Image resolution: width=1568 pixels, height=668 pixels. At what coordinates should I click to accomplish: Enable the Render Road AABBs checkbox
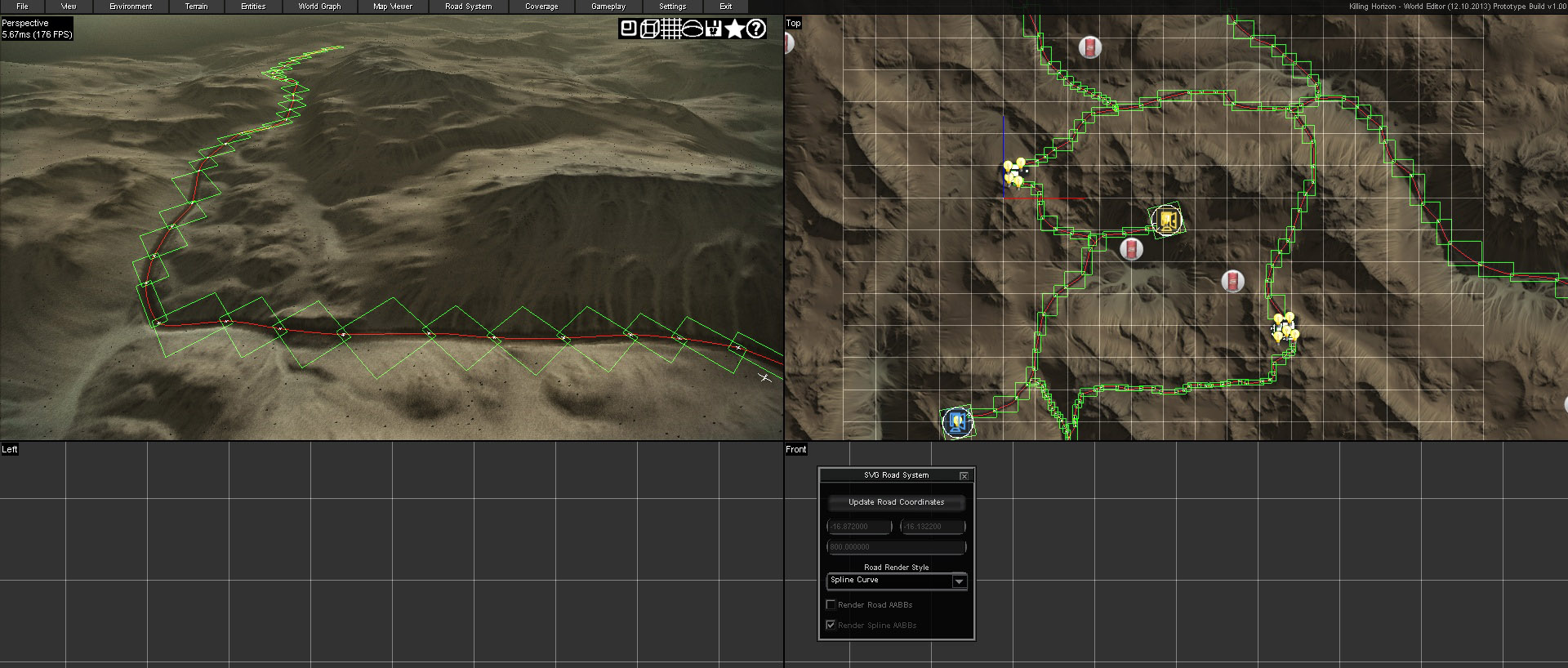pos(831,605)
